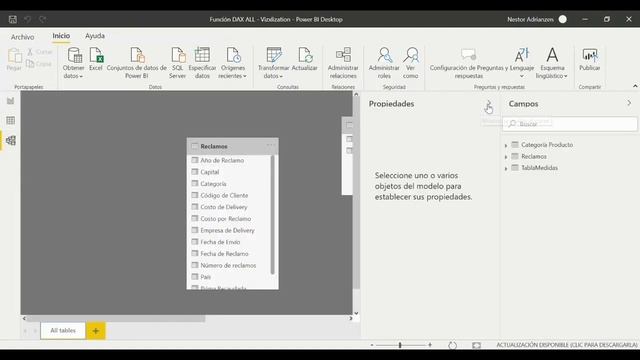Select the Empresa de Delivery field
The width and height of the screenshot is (640, 360).
[x=227, y=231]
